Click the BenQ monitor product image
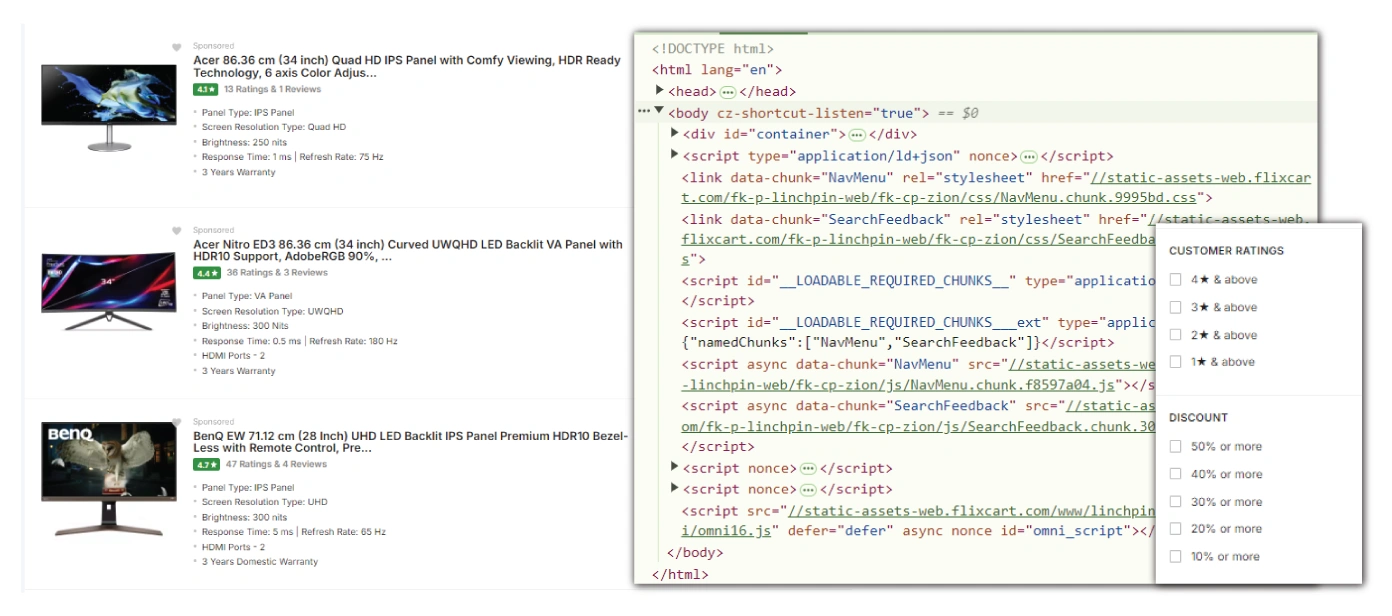Screen dimensions: 1392x616 pyautogui.click(x=109, y=478)
